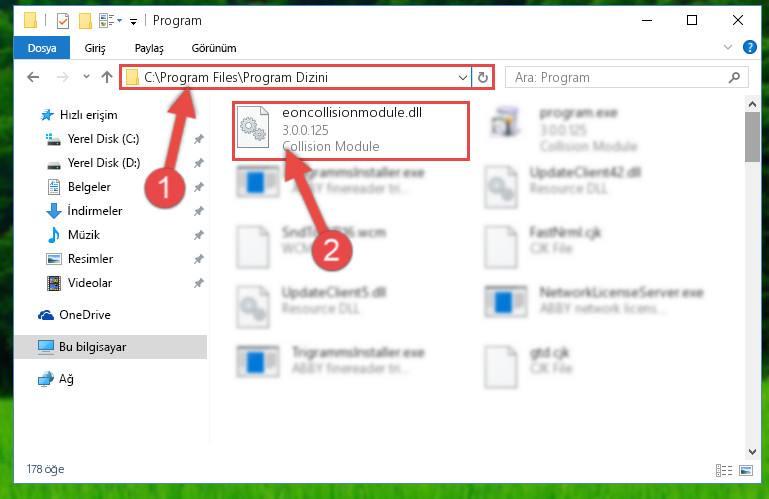Expand the address bar history dropdown
This screenshot has width=769, height=499.
click(x=462, y=78)
